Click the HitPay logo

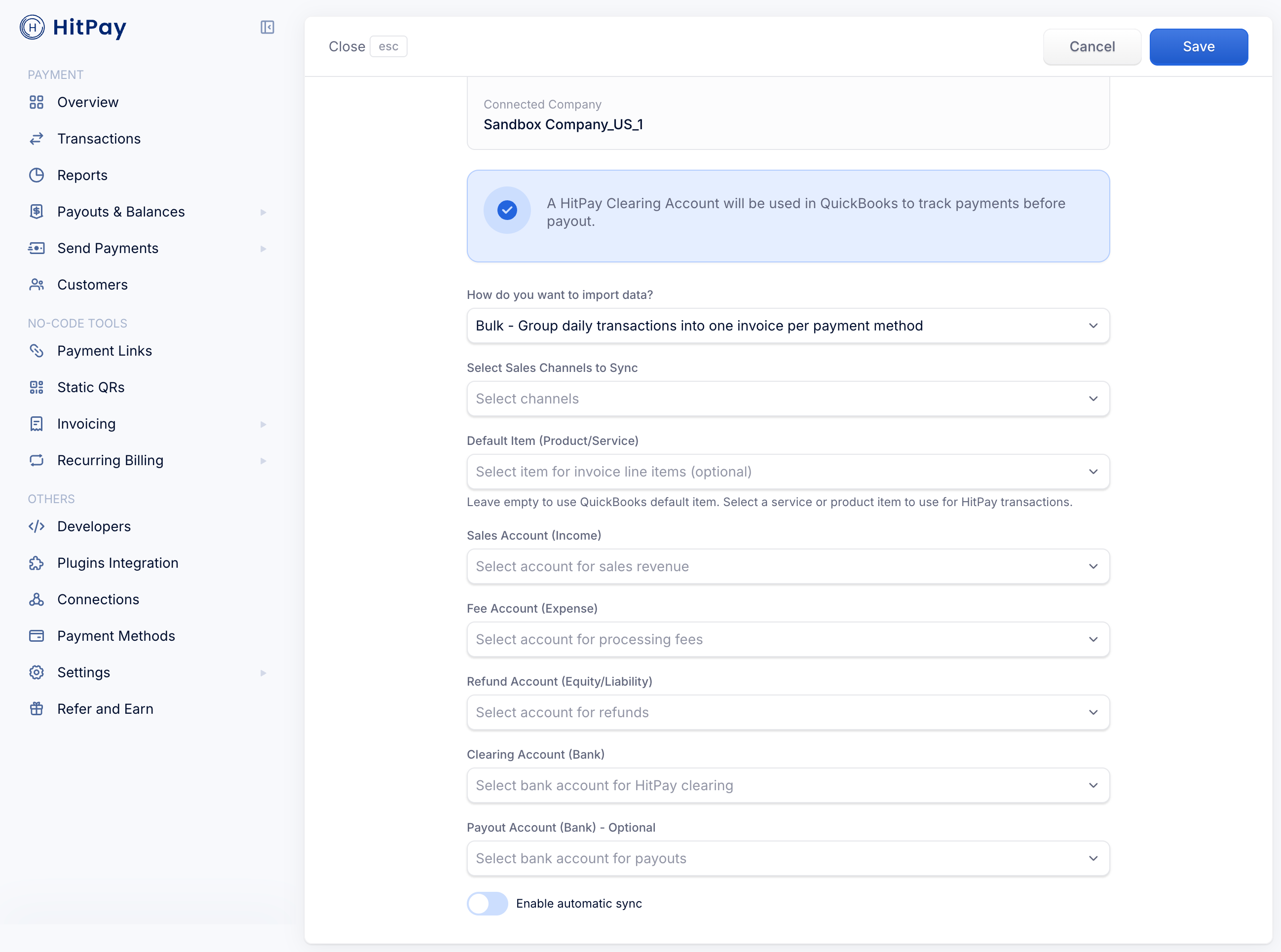(74, 27)
